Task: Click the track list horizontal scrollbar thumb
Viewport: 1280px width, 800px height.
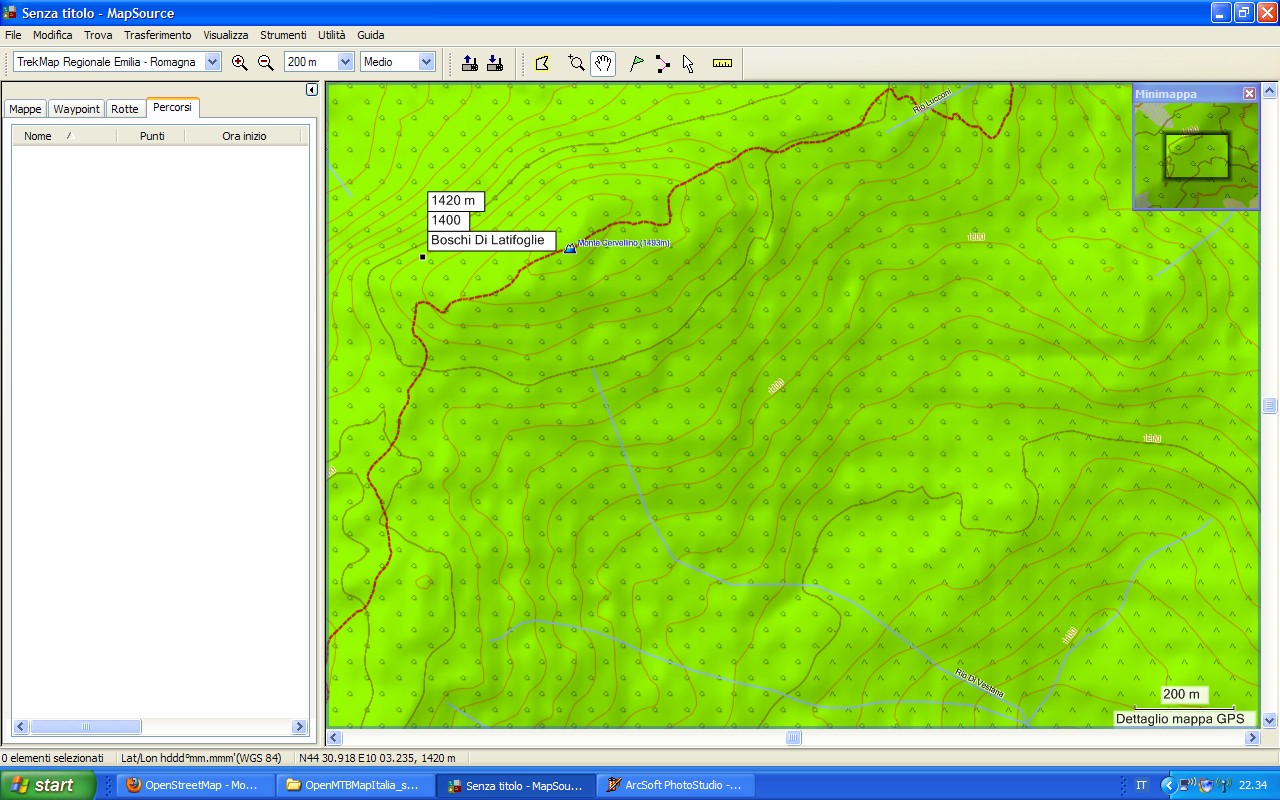Action: click(x=86, y=727)
